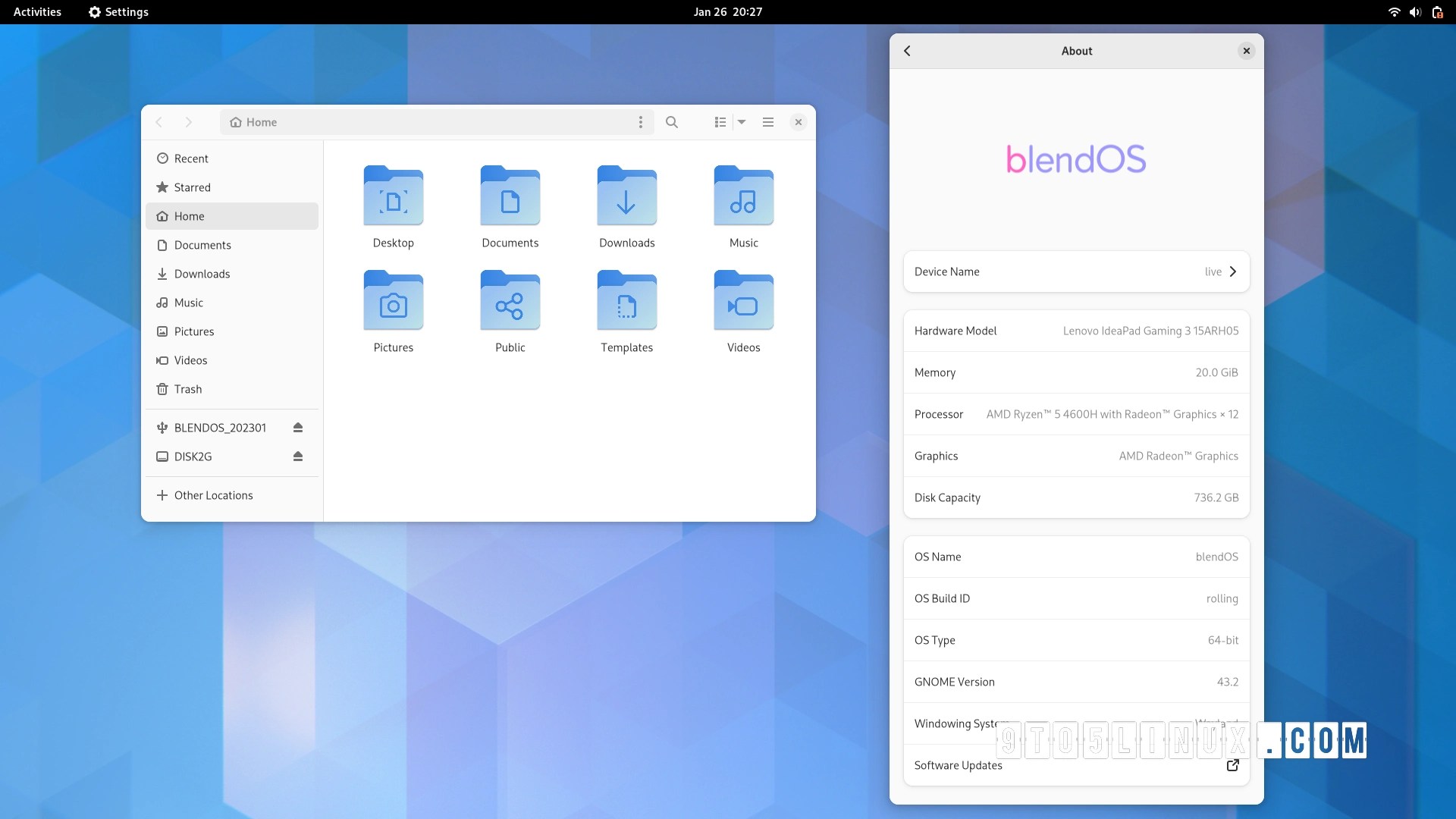Click Activities in the top bar
The image size is (1456, 819).
click(37, 12)
